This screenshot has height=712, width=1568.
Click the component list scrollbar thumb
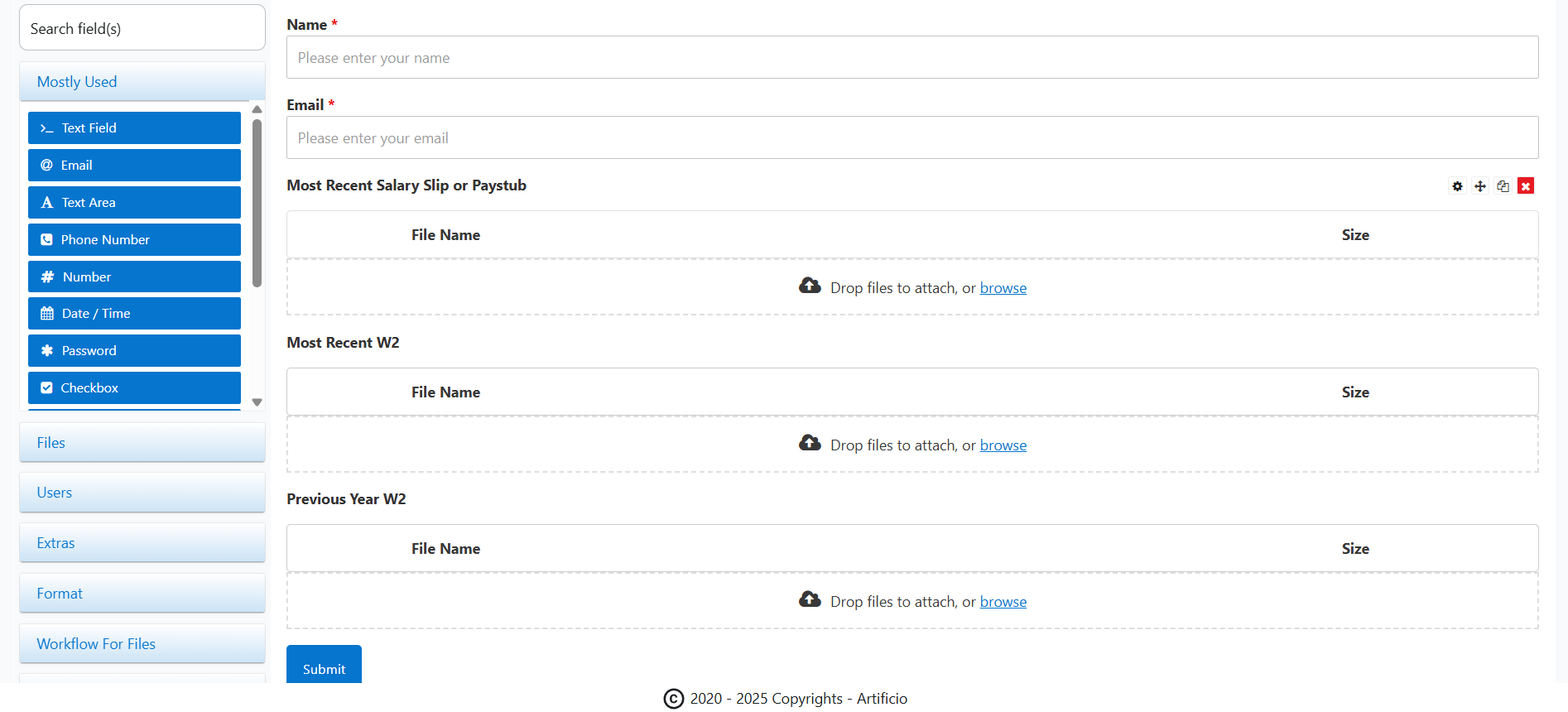pyautogui.click(x=257, y=203)
